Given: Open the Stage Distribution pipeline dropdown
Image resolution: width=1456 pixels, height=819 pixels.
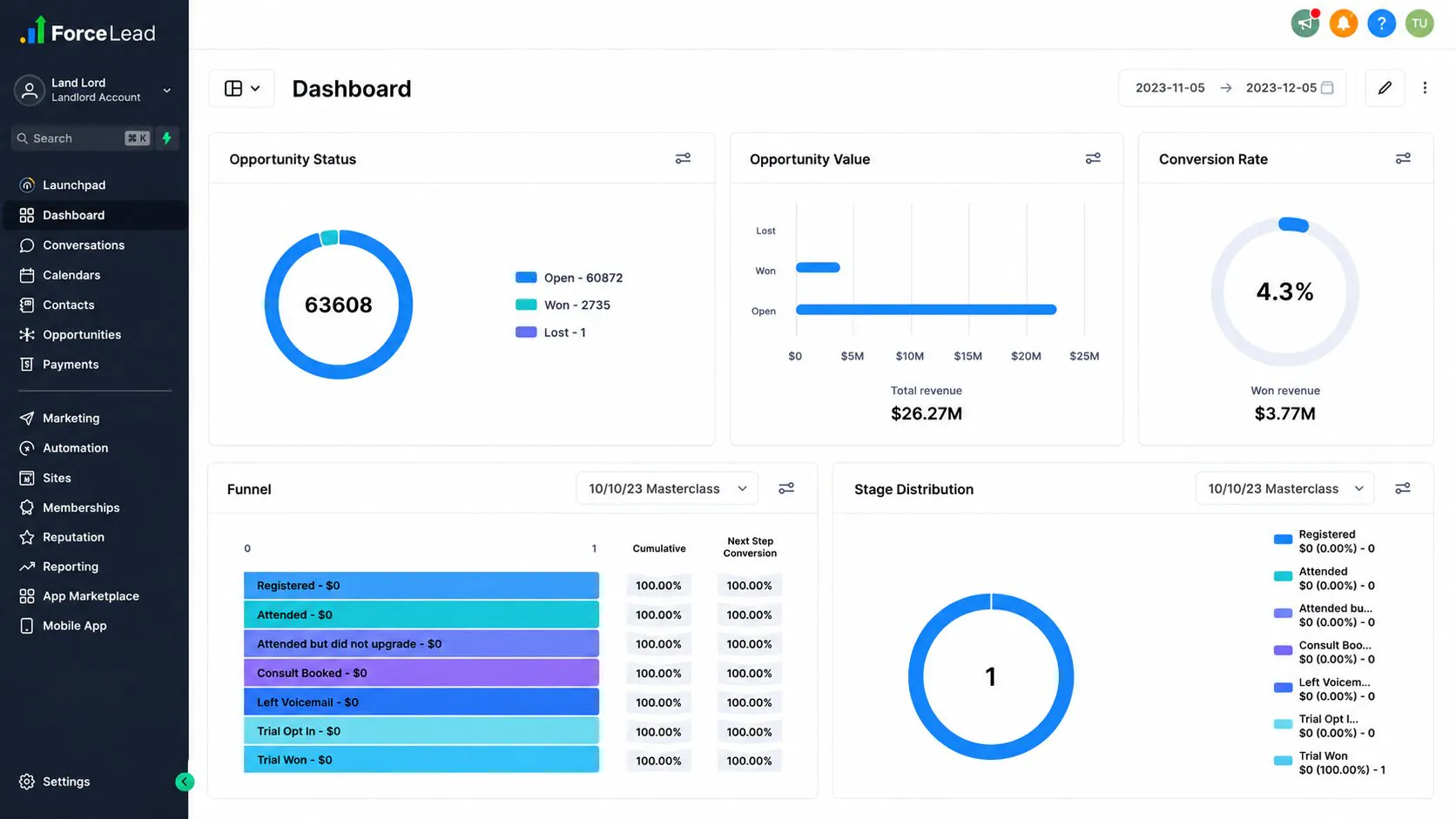Looking at the screenshot, I should pyautogui.click(x=1284, y=488).
